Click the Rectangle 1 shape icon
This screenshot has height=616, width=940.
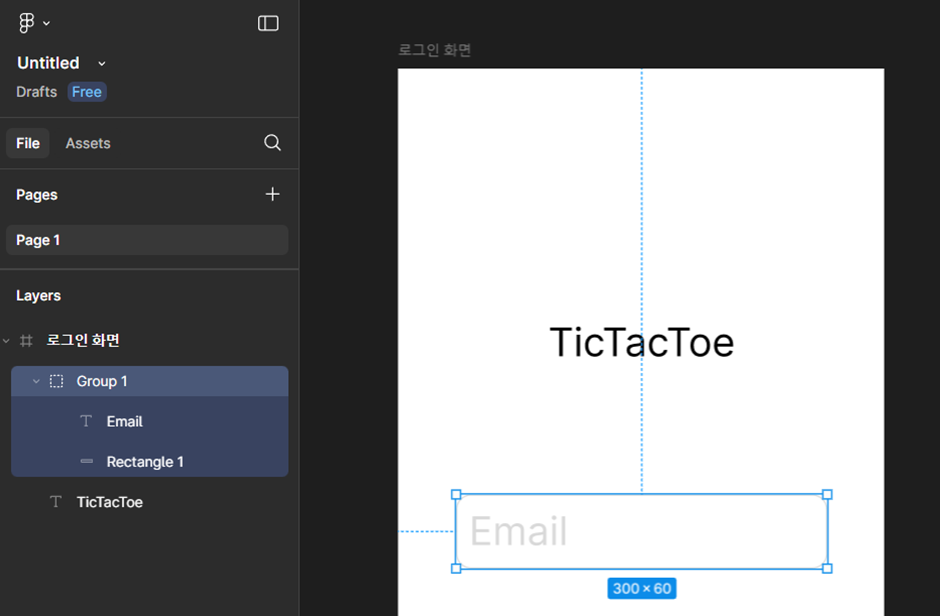[x=87, y=461]
